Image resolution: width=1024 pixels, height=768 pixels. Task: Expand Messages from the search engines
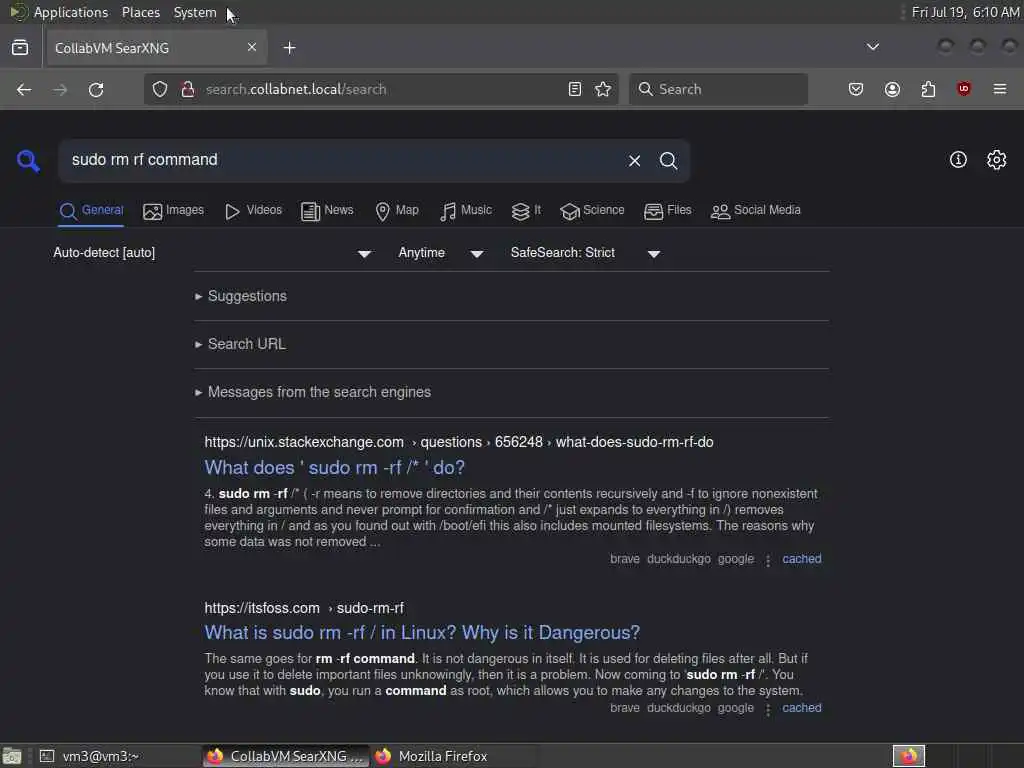[313, 392]
